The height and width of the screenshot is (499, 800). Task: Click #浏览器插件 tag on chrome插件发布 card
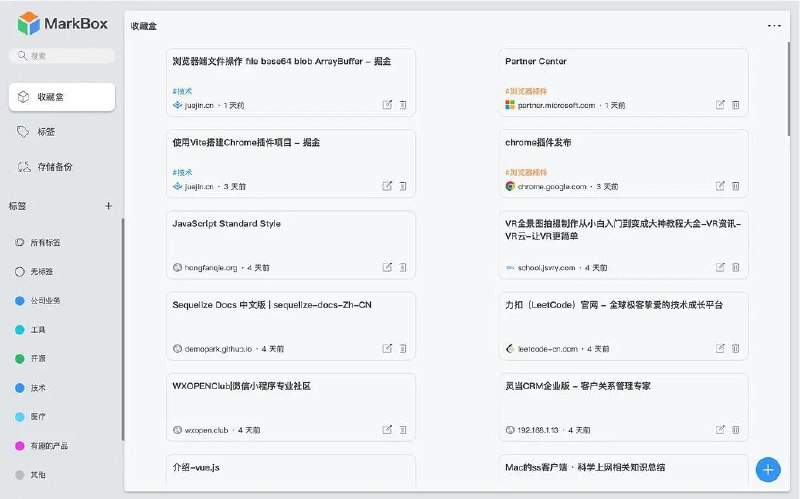(526, 172)
